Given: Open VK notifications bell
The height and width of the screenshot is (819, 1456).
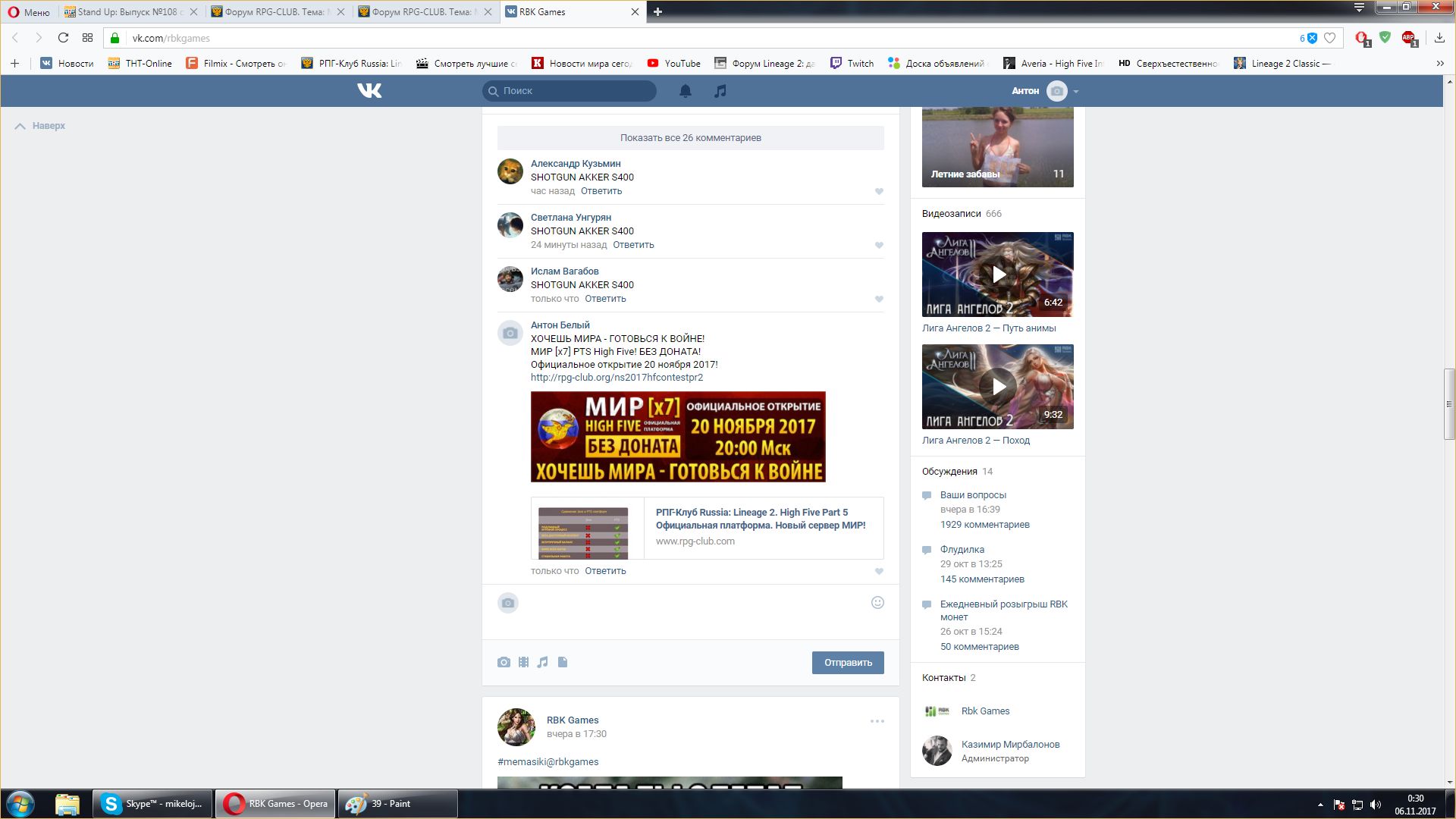Looking at the screenshot, I should pos(685,91).
